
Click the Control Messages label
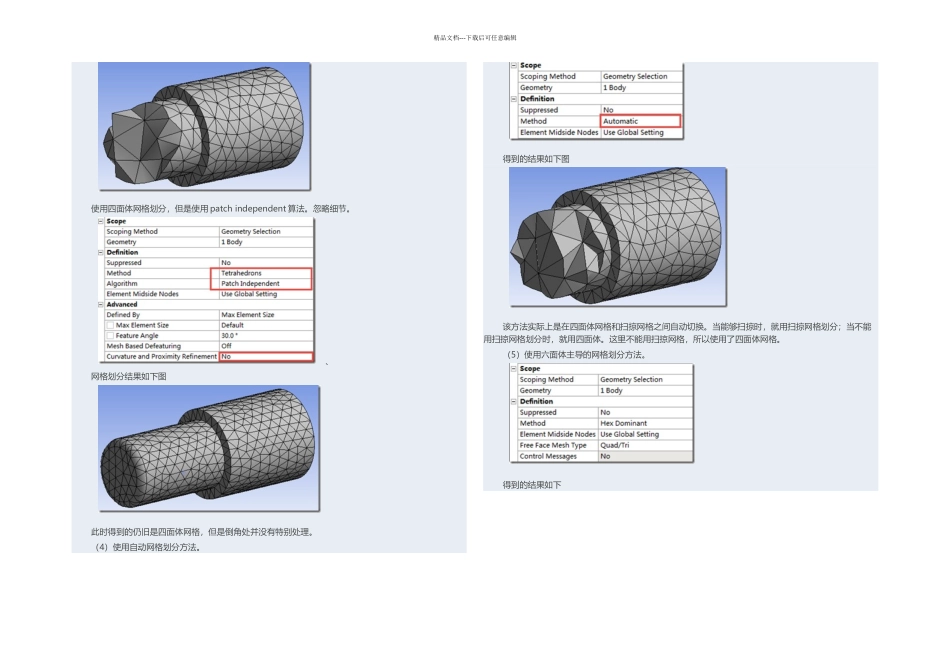point(548,456)
